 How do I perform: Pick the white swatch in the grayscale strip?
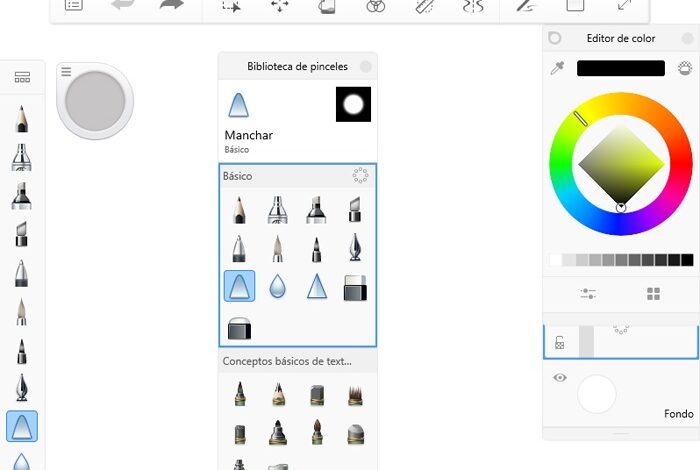(x=555, y=260)
